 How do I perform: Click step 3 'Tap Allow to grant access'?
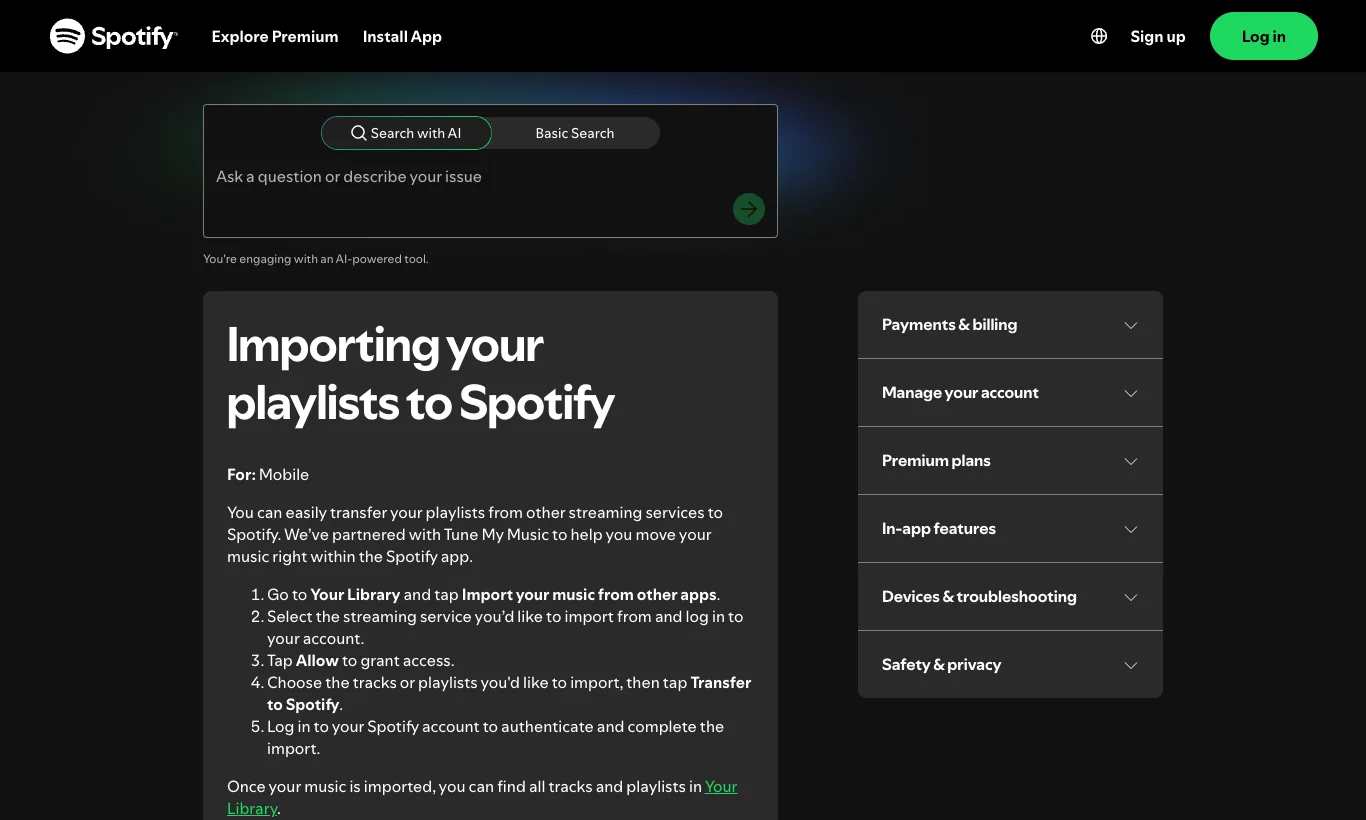coord(360,660)
